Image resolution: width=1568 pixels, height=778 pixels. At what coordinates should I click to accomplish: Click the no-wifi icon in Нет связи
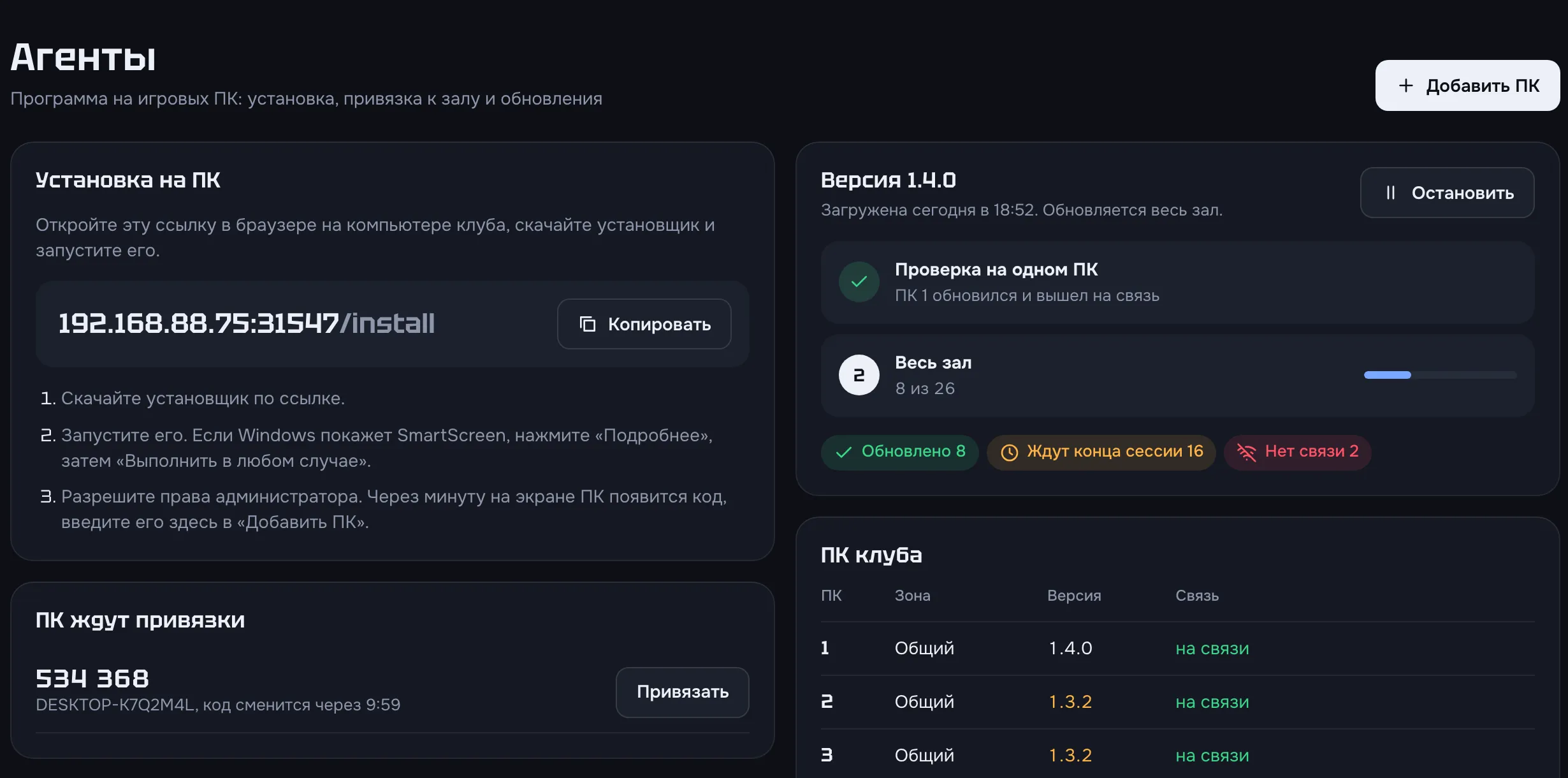pyautogui.click(x=1247, y=452)
